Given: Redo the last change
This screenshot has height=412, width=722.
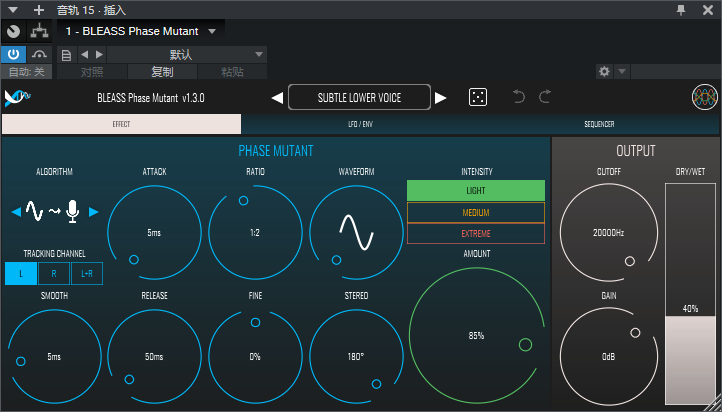Looking at the screenshot, I should coord(545,97).
